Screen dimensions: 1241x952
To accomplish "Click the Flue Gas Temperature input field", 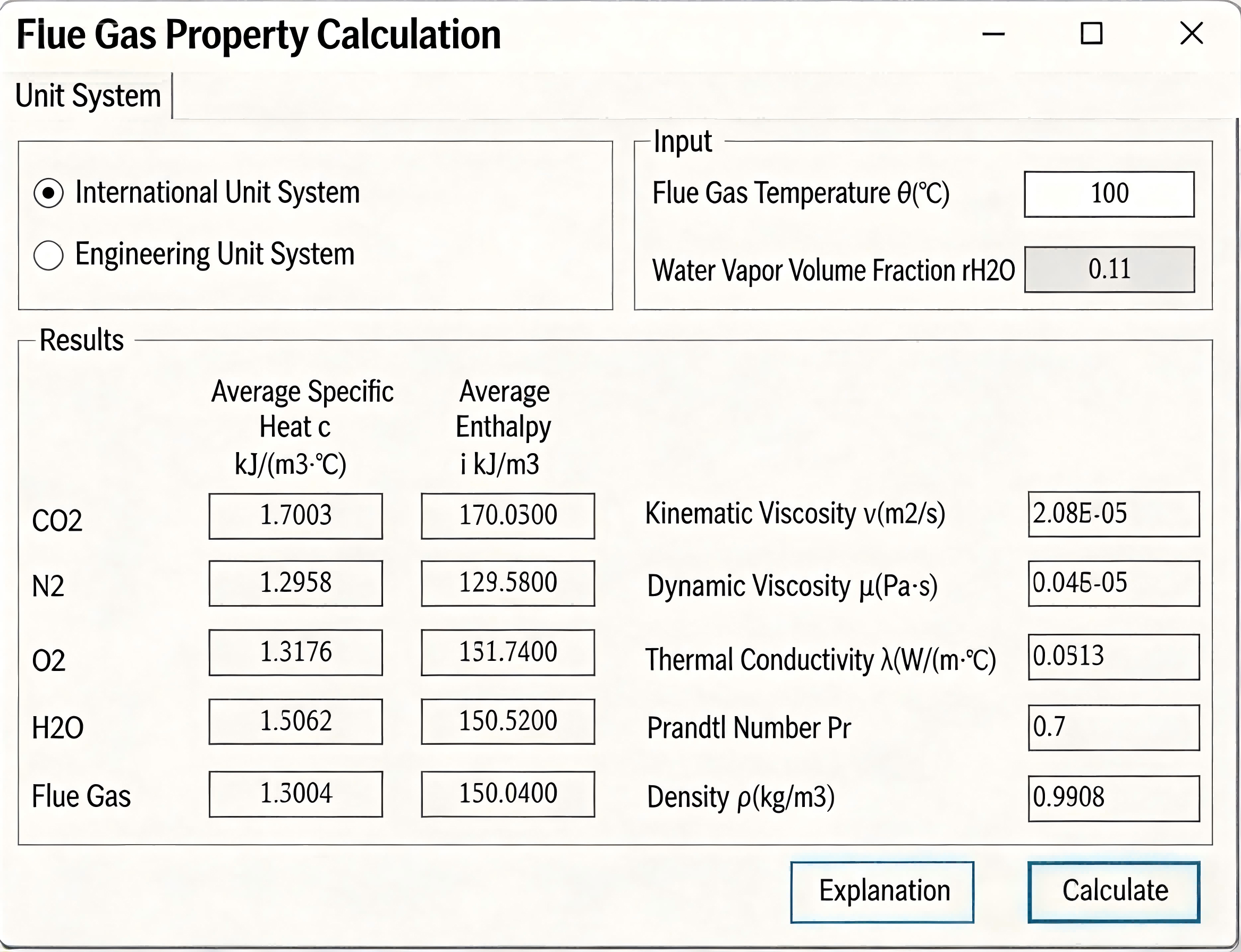I will (1109, 194).
